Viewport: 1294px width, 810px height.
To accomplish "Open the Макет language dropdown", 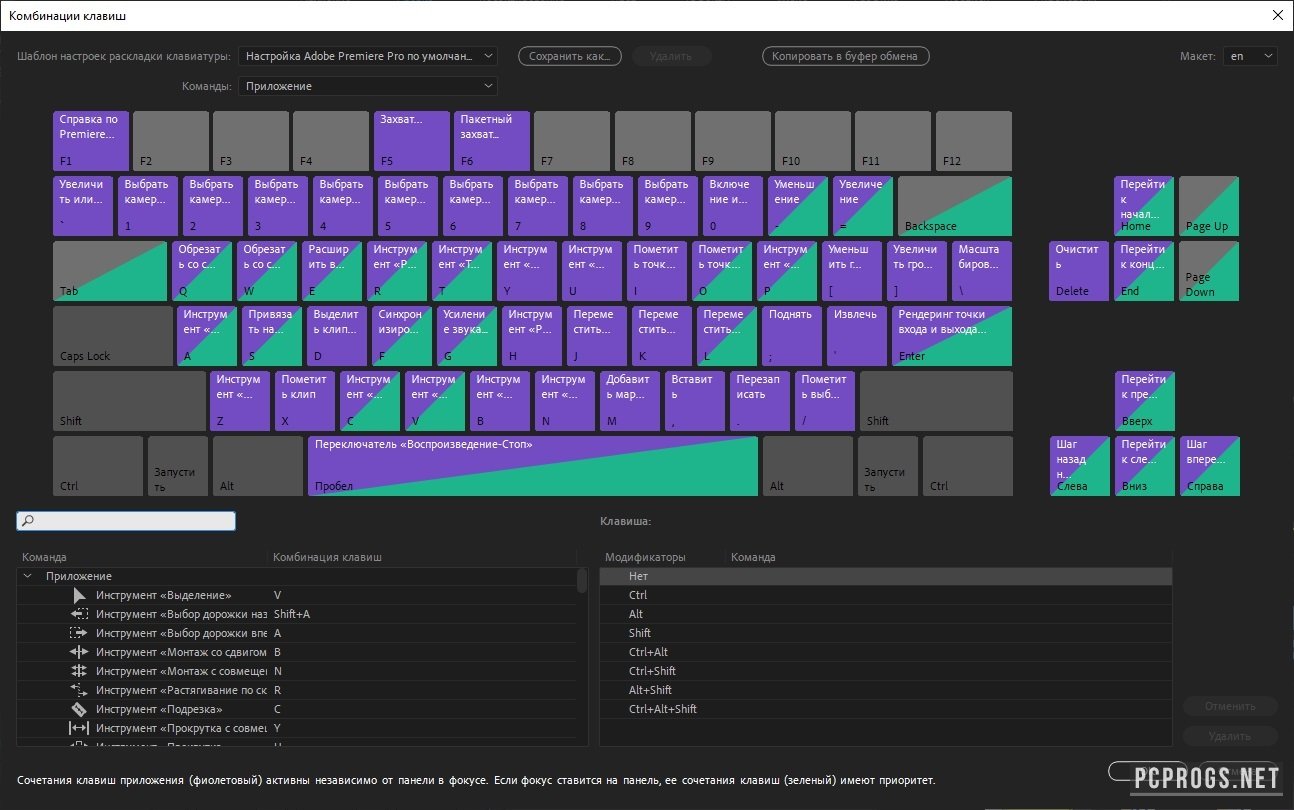I will [x=1250, y=56].
